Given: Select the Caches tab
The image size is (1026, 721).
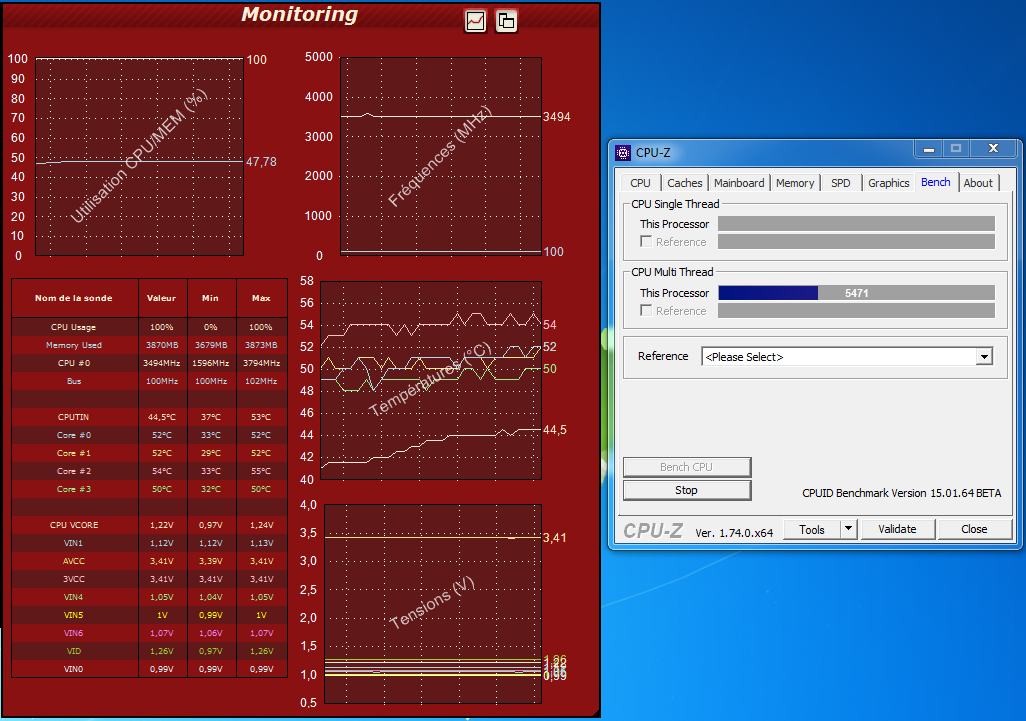Looking at the screenshot, I should point(685,183).
